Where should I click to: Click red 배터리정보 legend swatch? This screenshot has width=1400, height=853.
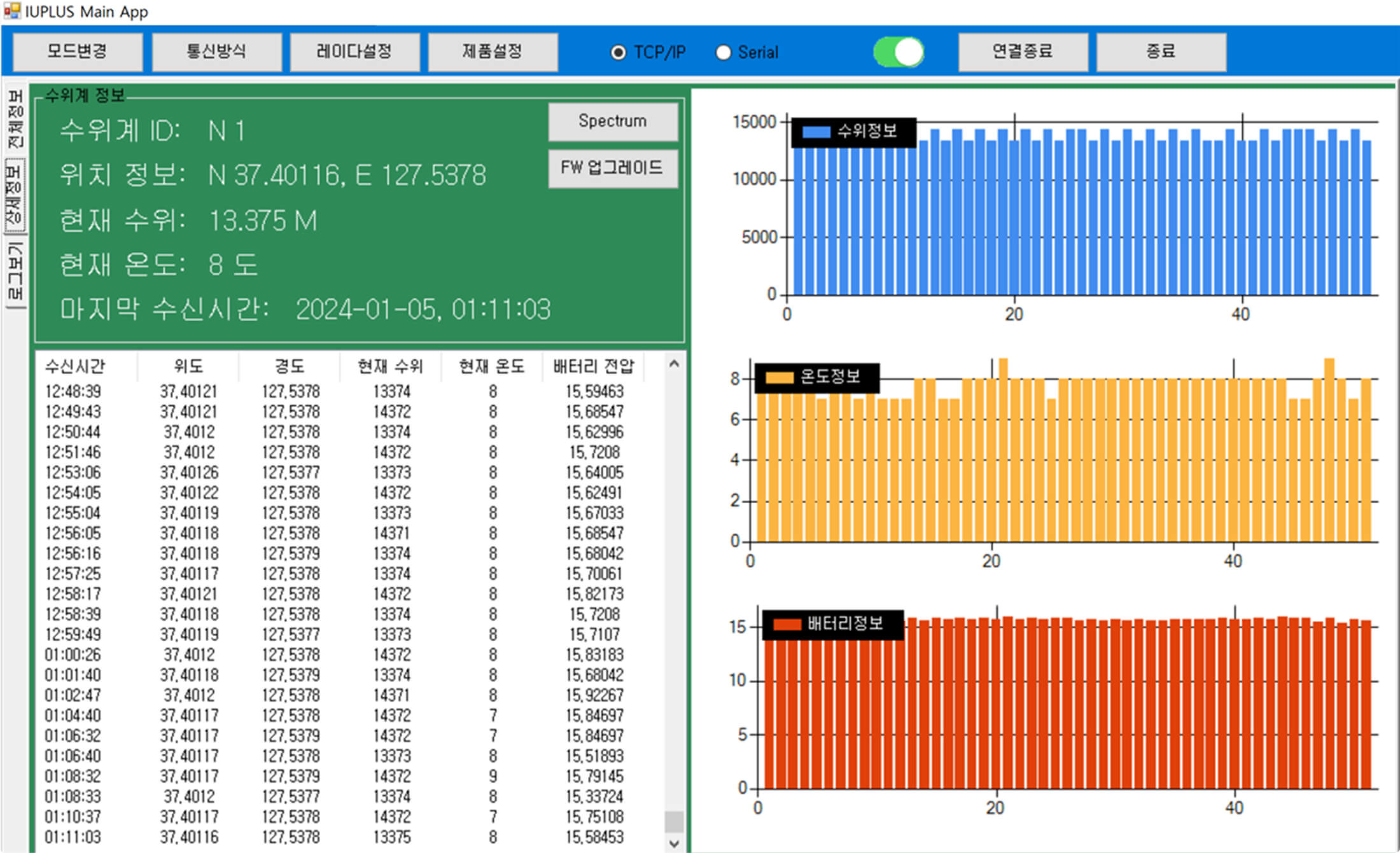[x=787, y=624]
